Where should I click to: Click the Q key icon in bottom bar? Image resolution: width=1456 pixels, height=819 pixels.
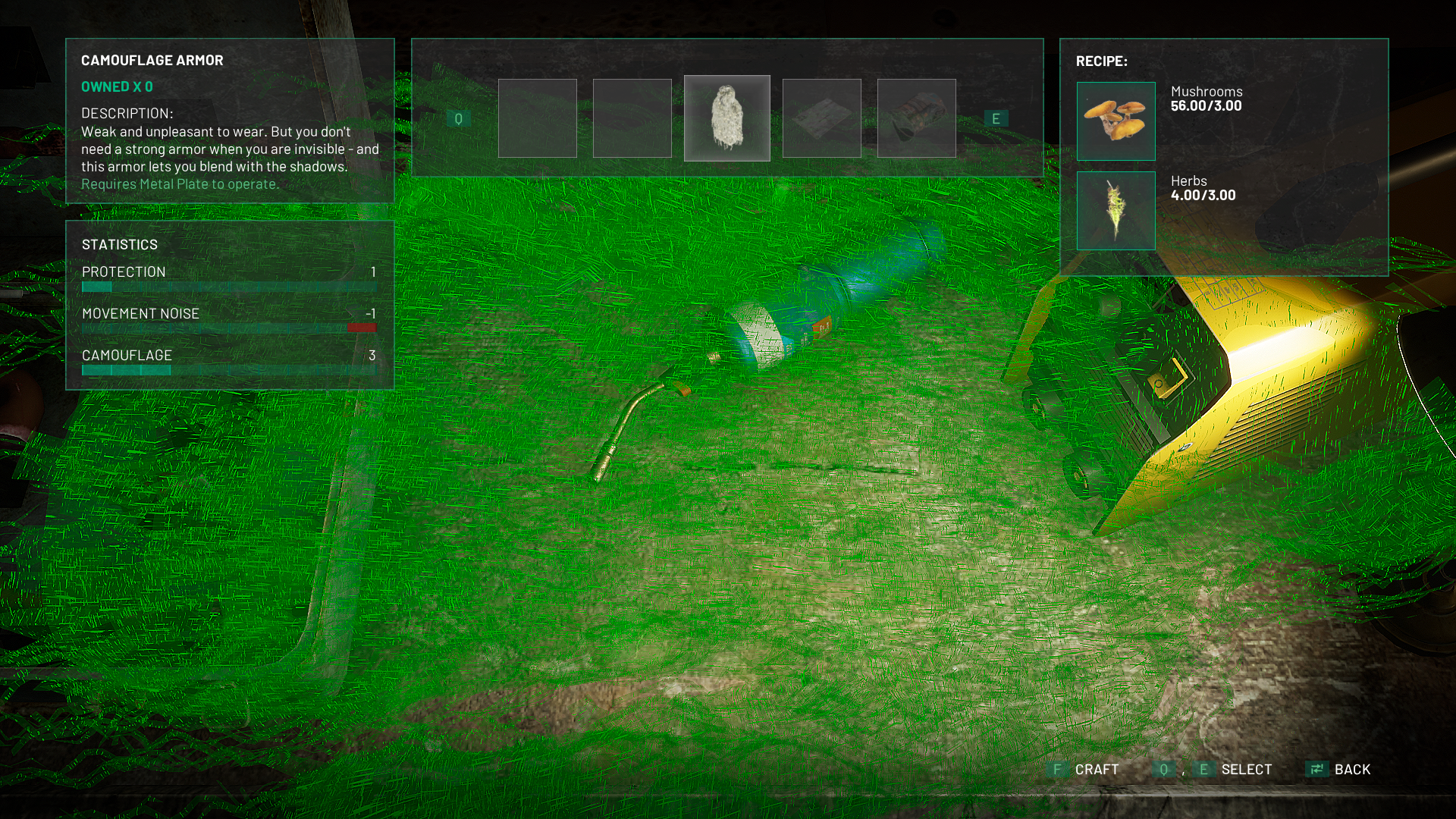[x=1164, y=769]
